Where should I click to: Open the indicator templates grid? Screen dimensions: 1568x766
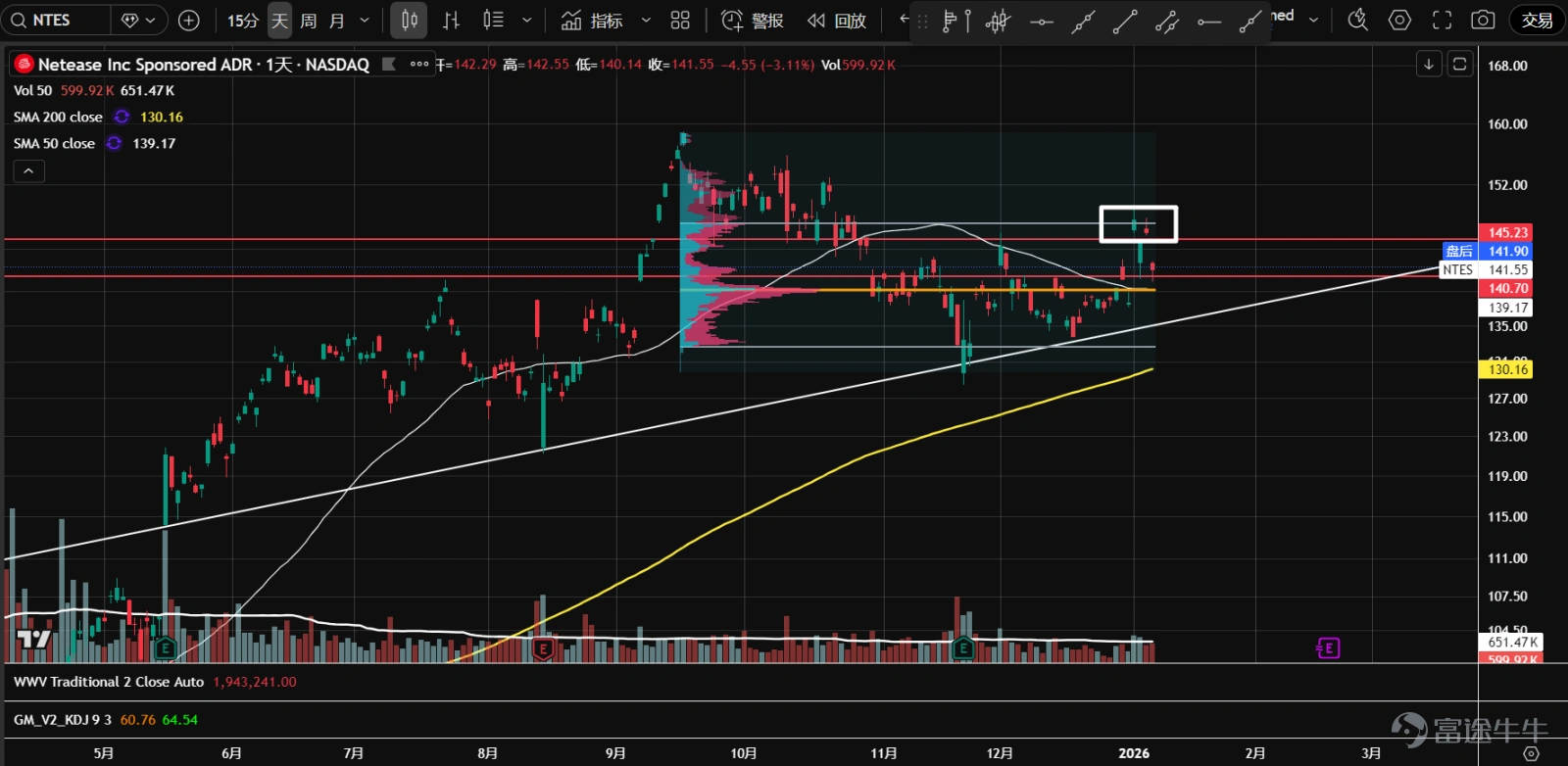tap(680, 20)
